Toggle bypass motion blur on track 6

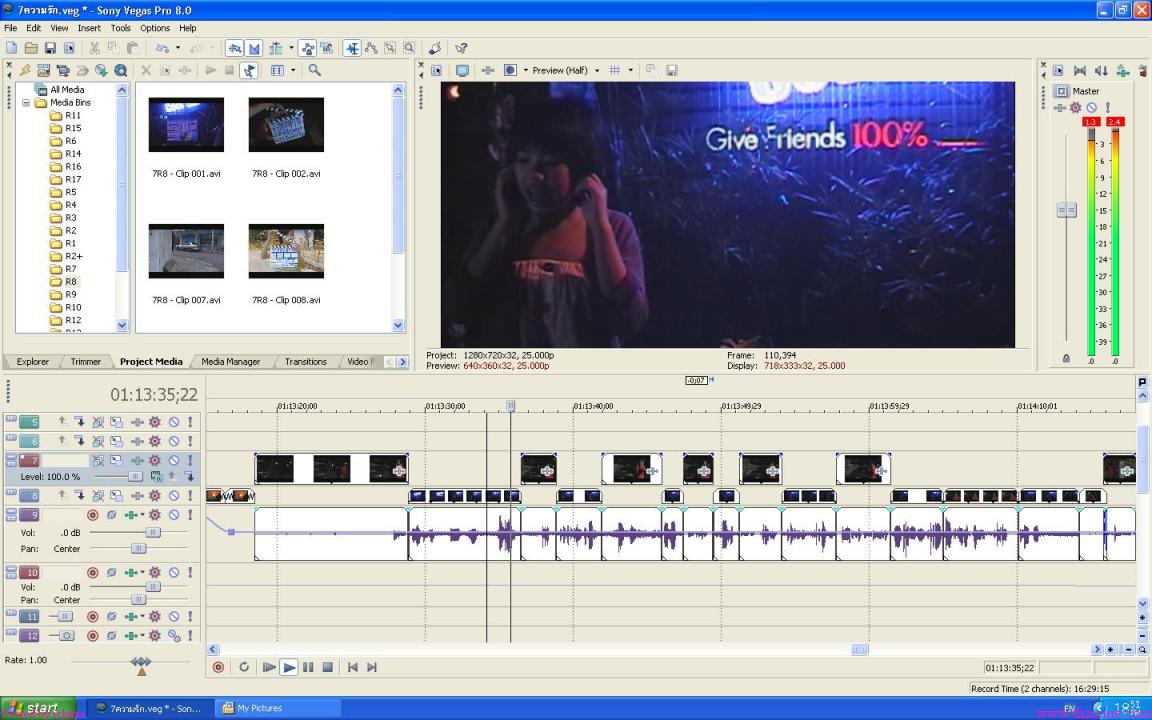pos(98,442)
